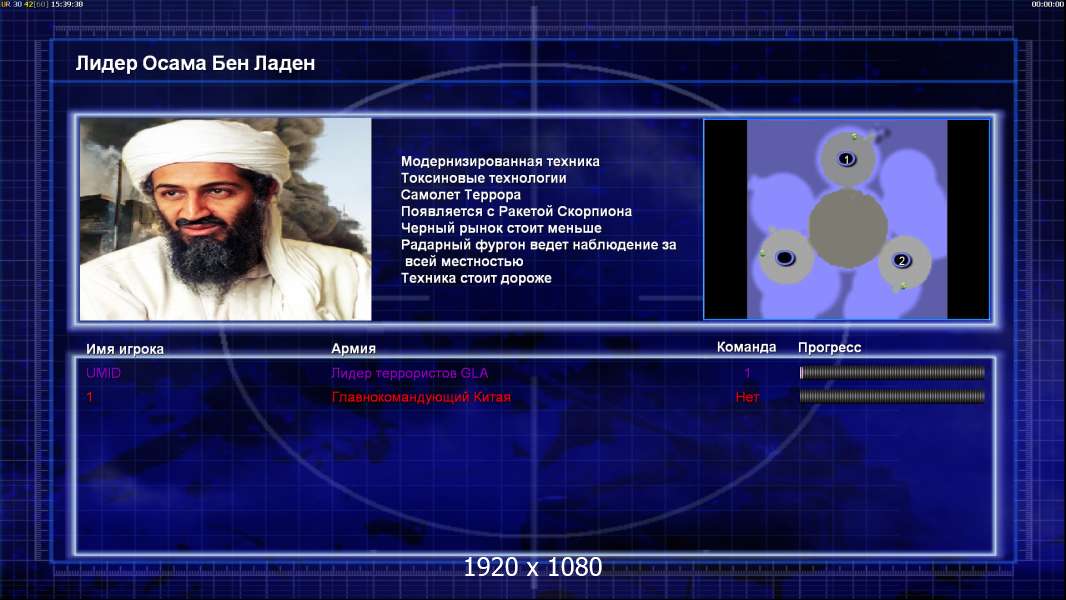1066x600 pixels.
Task: Select player named '1' in red
Action: [x=89, y=397]
